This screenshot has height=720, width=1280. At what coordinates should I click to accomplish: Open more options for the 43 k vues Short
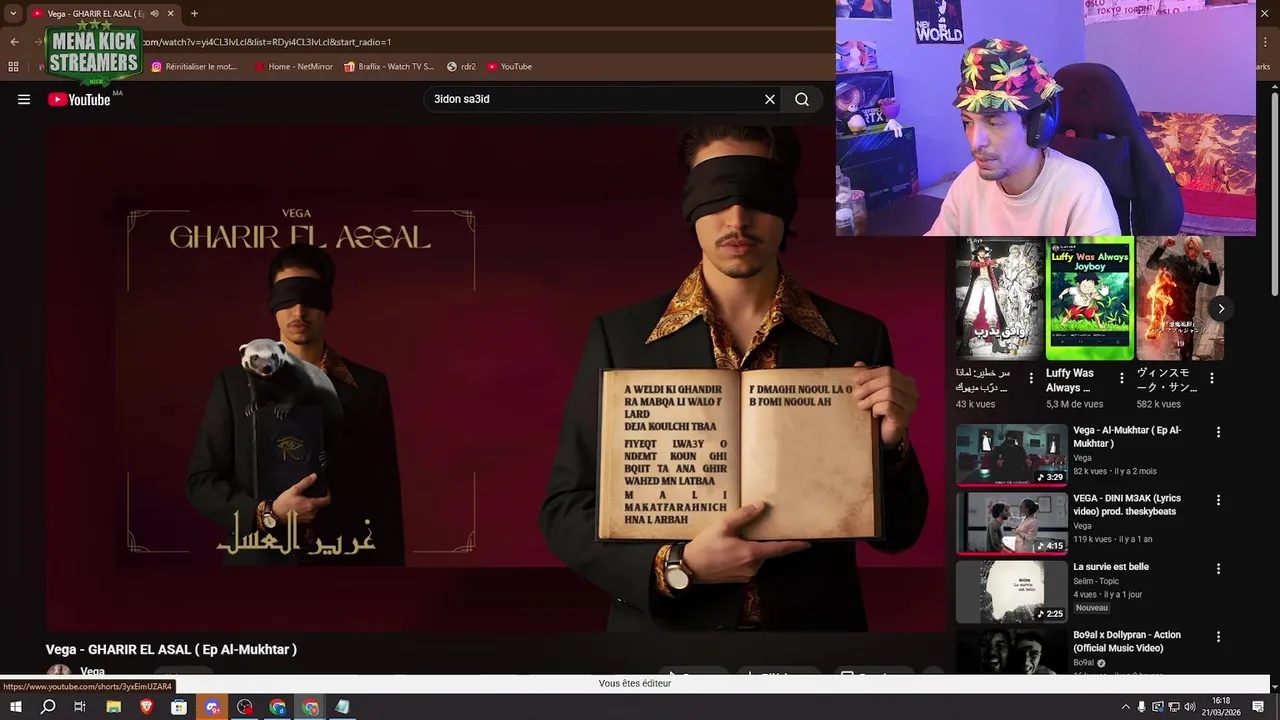click(x=1031, y=379)
